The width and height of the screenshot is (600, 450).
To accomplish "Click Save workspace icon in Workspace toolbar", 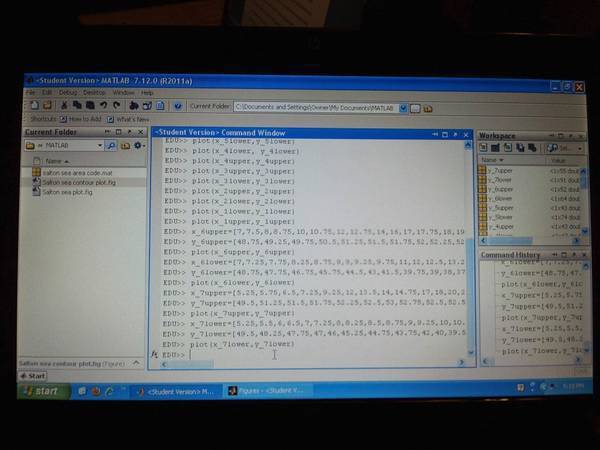I will coord(520,147).
